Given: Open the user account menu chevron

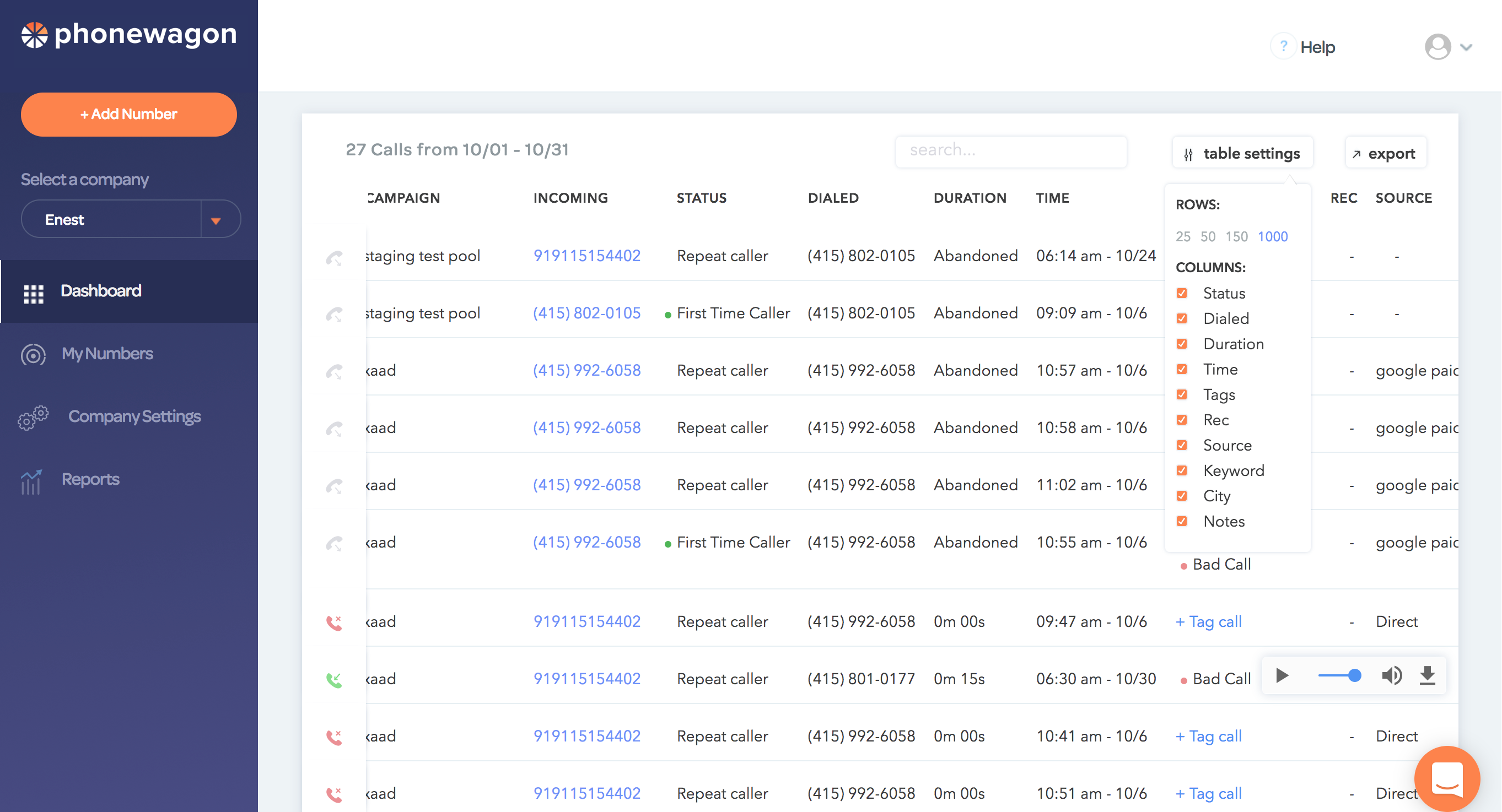Looking at the screenshot, I should [1466, 47].
